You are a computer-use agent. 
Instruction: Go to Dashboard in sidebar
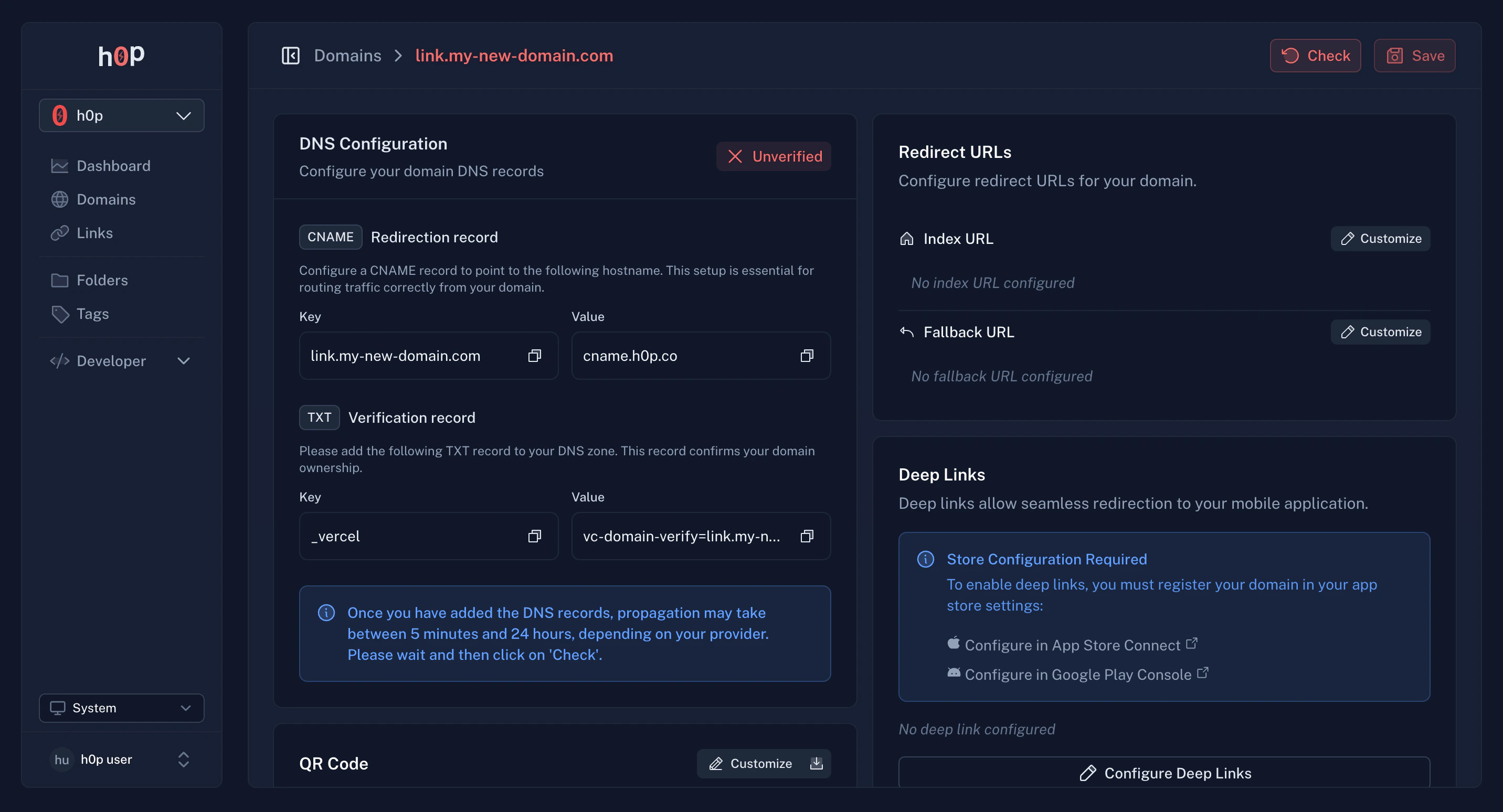click(x=113, y=166)
